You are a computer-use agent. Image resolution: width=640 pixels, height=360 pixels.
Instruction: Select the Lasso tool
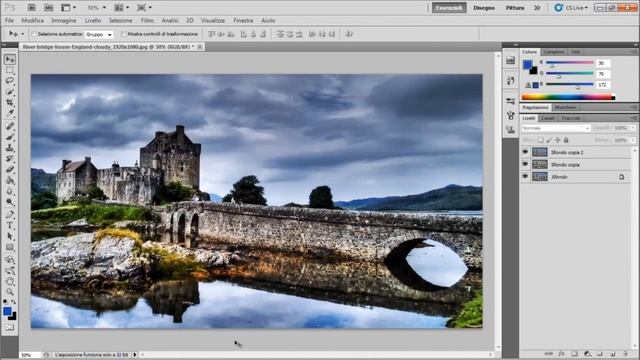click(x=10, y=81)
